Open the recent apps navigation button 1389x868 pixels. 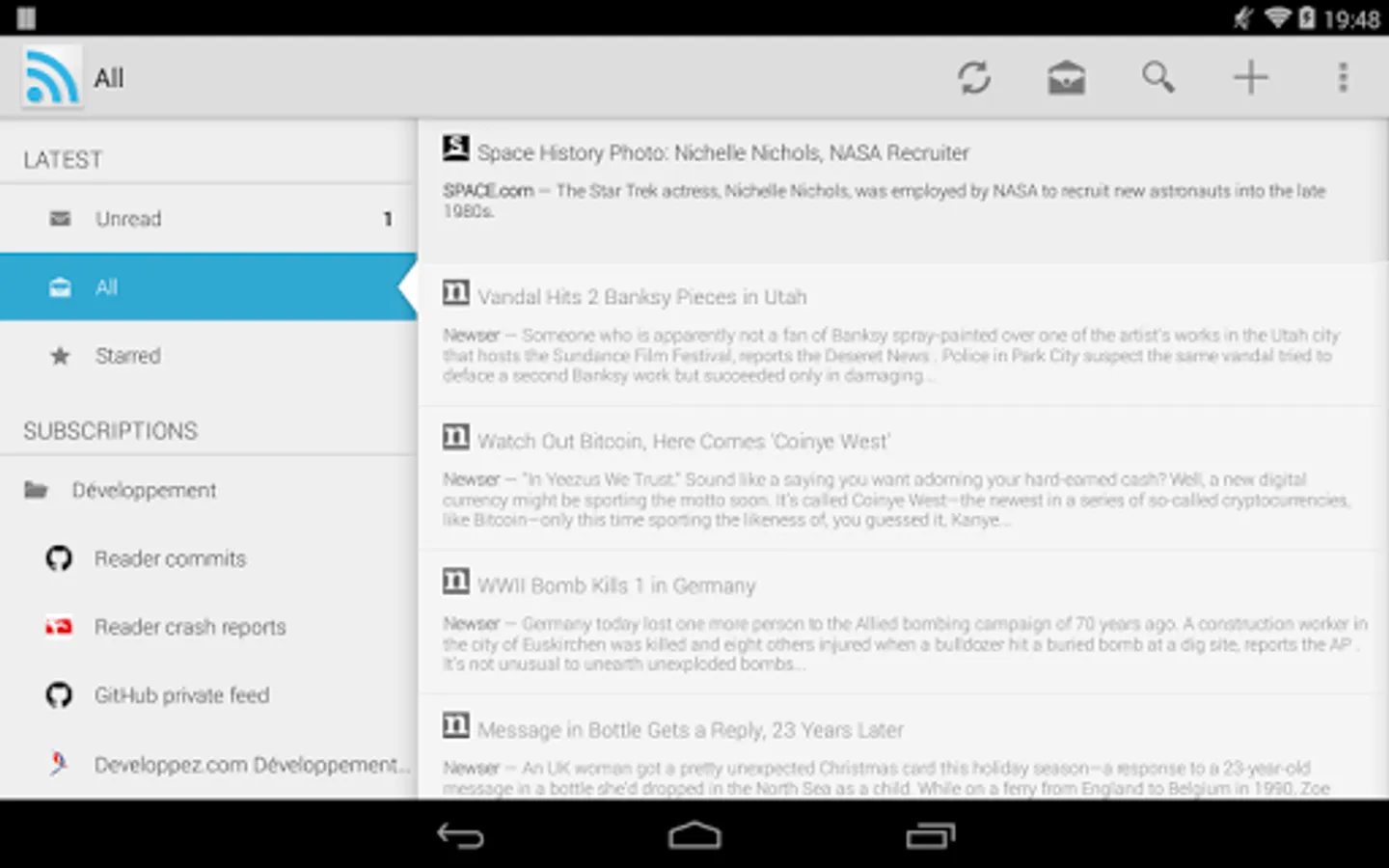coord(930,835)
